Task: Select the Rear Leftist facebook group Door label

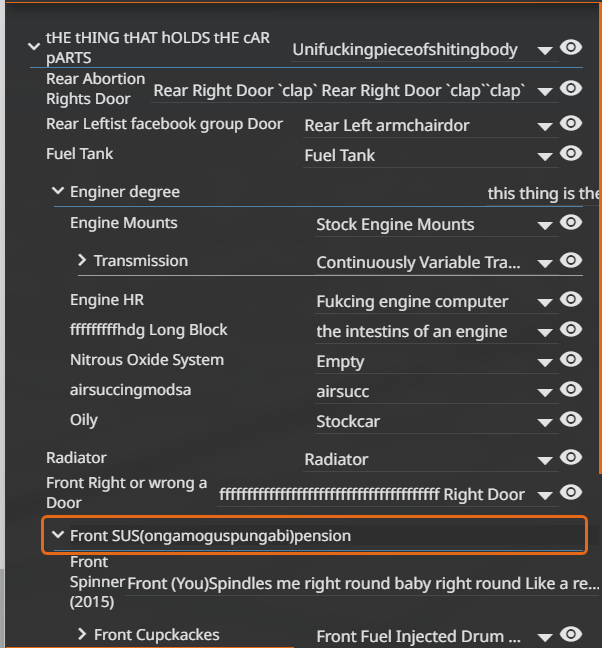Action: [x=164, y=124]
